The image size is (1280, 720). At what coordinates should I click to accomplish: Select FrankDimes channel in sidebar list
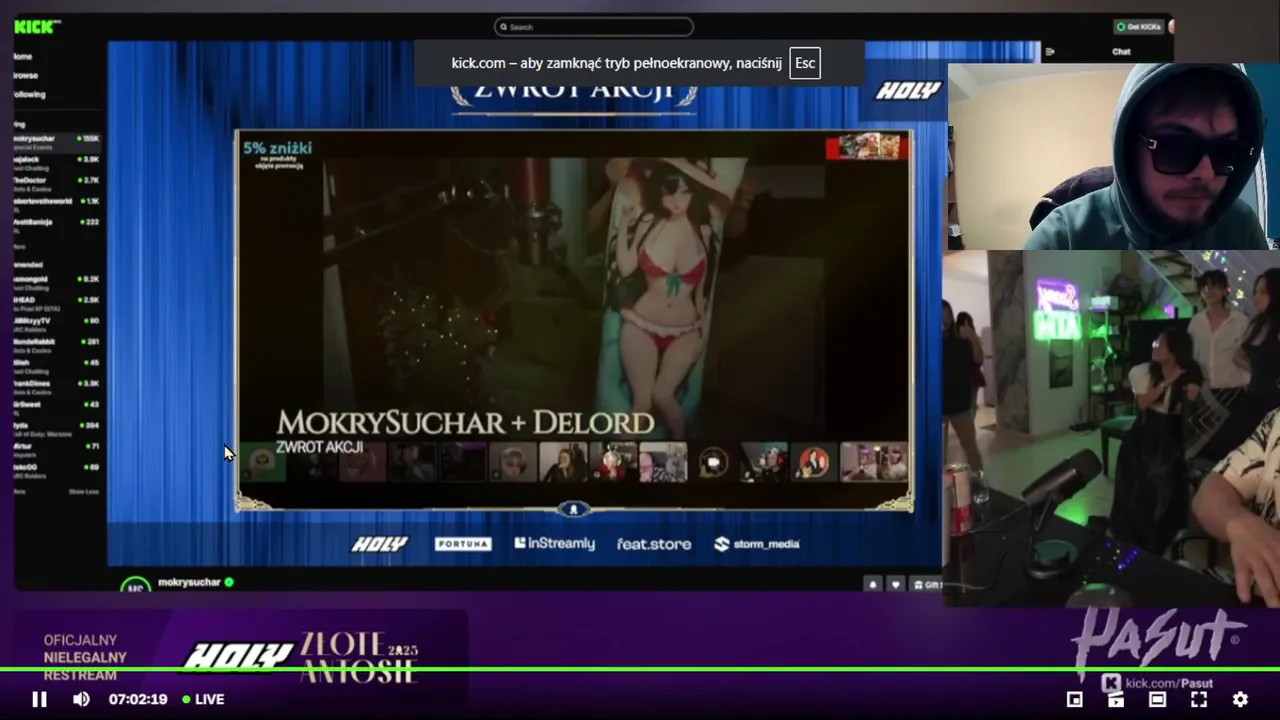pyautogui.click(x=56, y=387)
